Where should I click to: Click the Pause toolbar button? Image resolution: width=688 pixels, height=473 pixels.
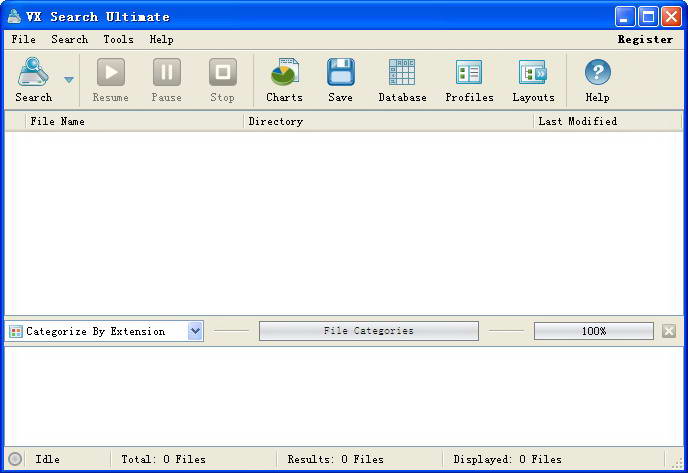click(167, 80)
